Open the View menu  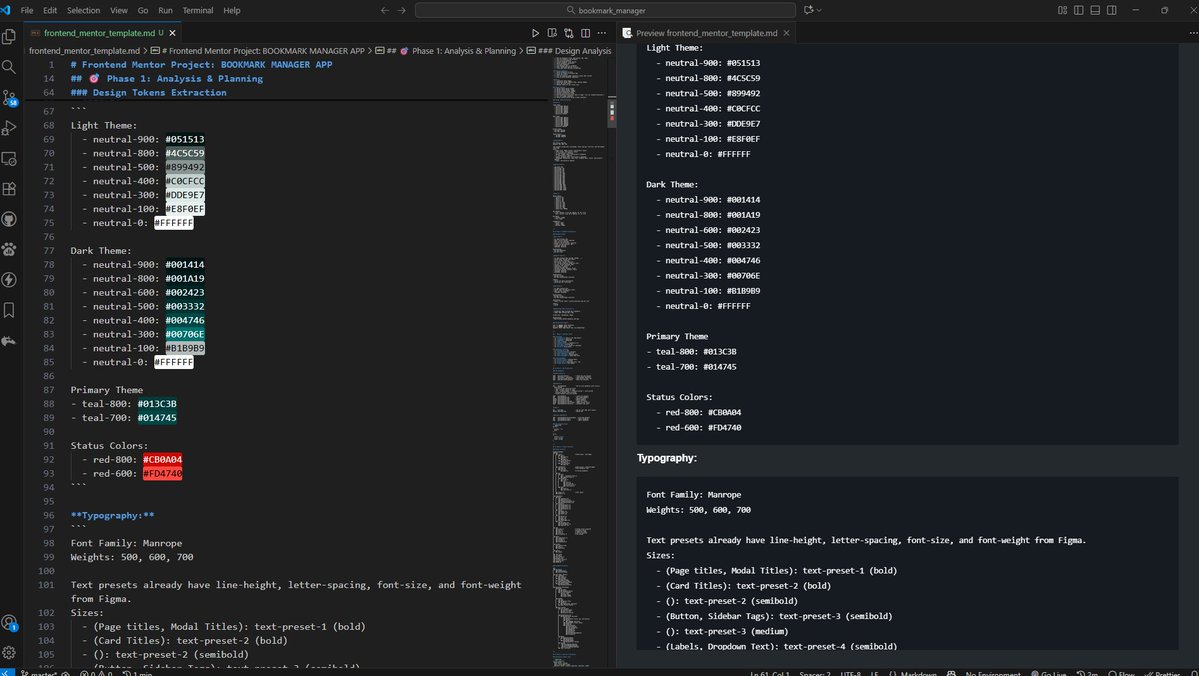point(119,11)
